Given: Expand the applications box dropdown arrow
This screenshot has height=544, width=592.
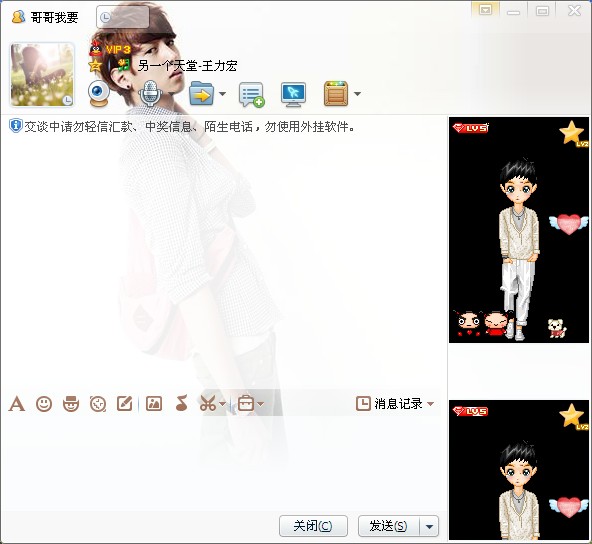Looking at the screenshot, I should tap(357, 94).
